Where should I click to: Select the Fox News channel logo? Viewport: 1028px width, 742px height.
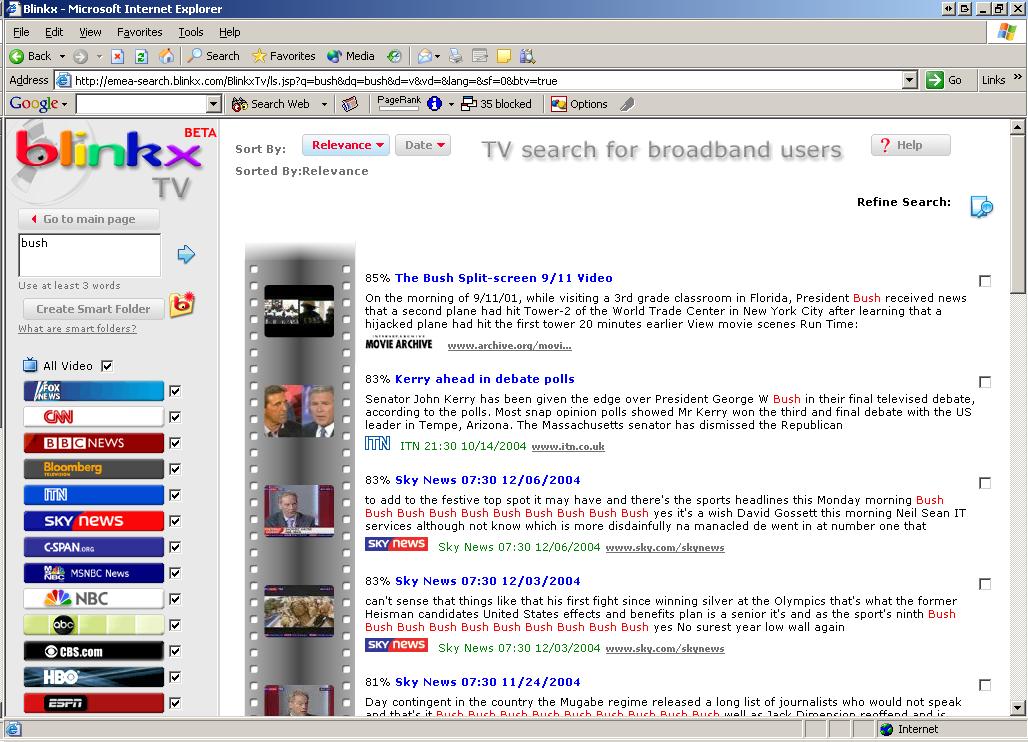point(94,391)
